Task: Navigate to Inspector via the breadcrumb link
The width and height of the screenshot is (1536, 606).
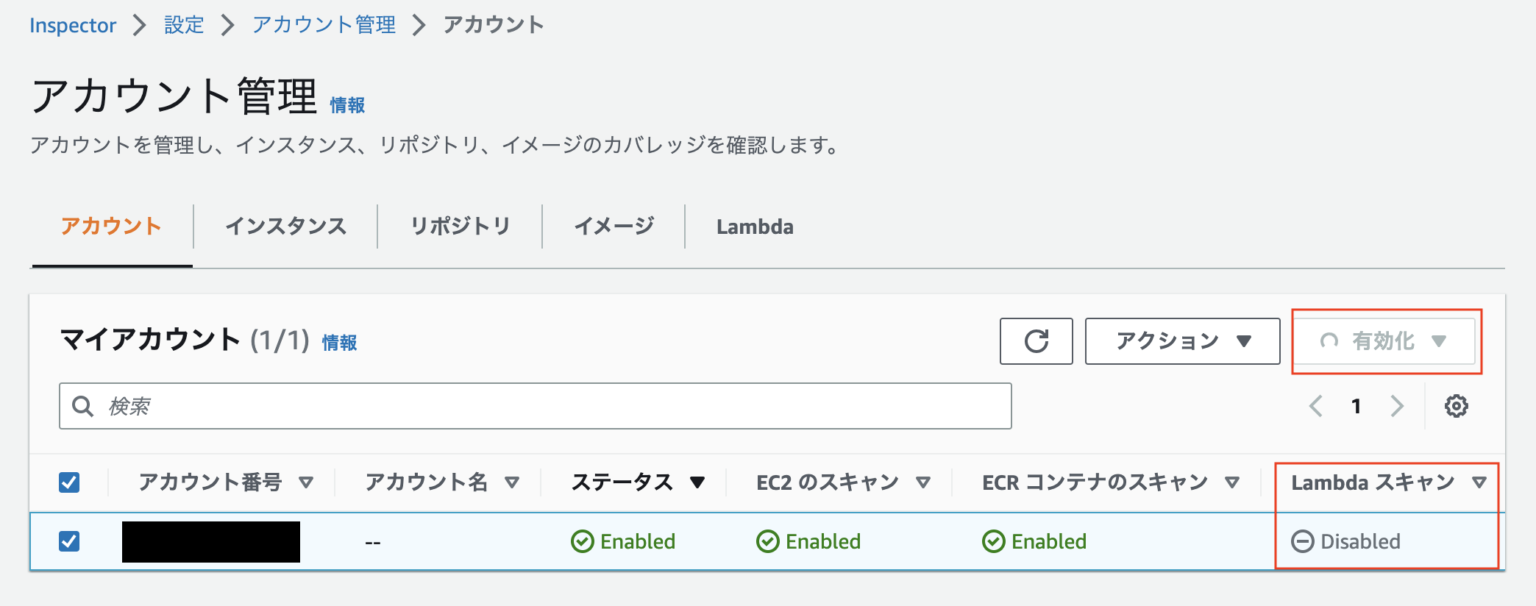Action: tap(72, 25)
